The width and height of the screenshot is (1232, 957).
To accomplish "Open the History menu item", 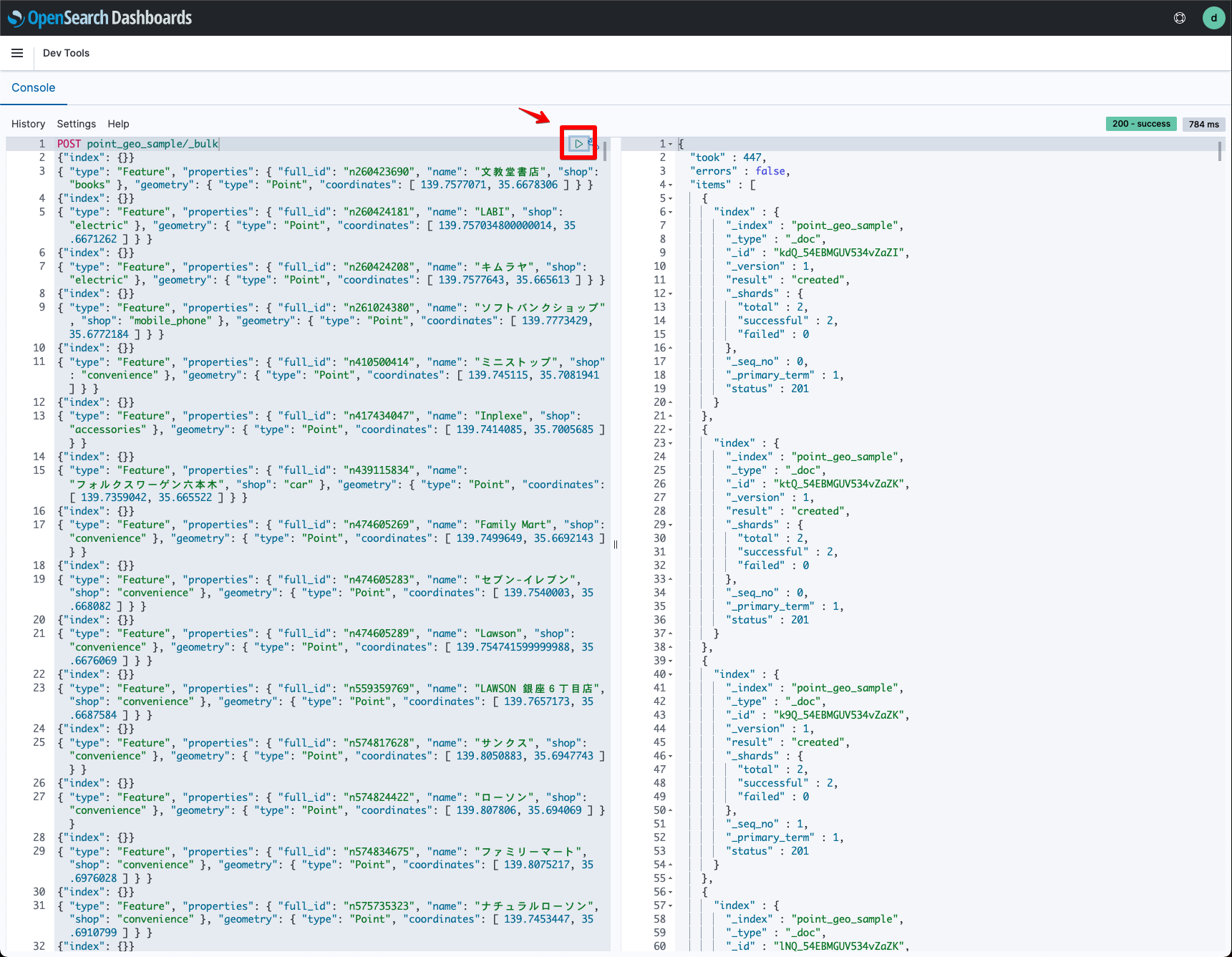I will point(28,124).
